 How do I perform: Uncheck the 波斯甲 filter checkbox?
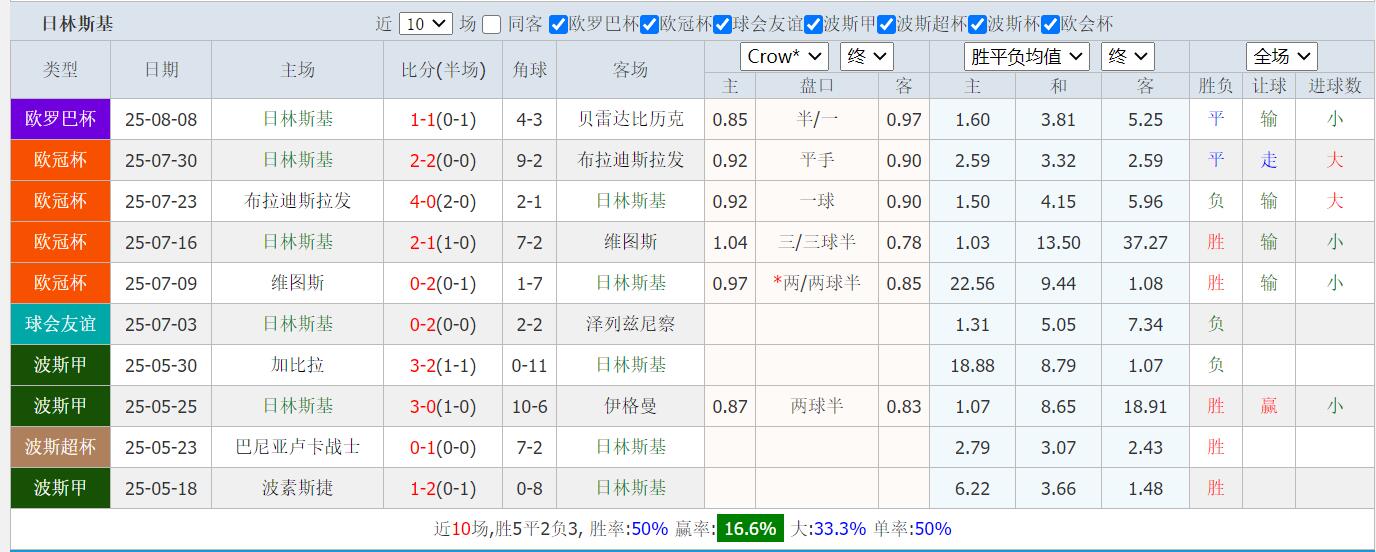[x=814, y=24]
